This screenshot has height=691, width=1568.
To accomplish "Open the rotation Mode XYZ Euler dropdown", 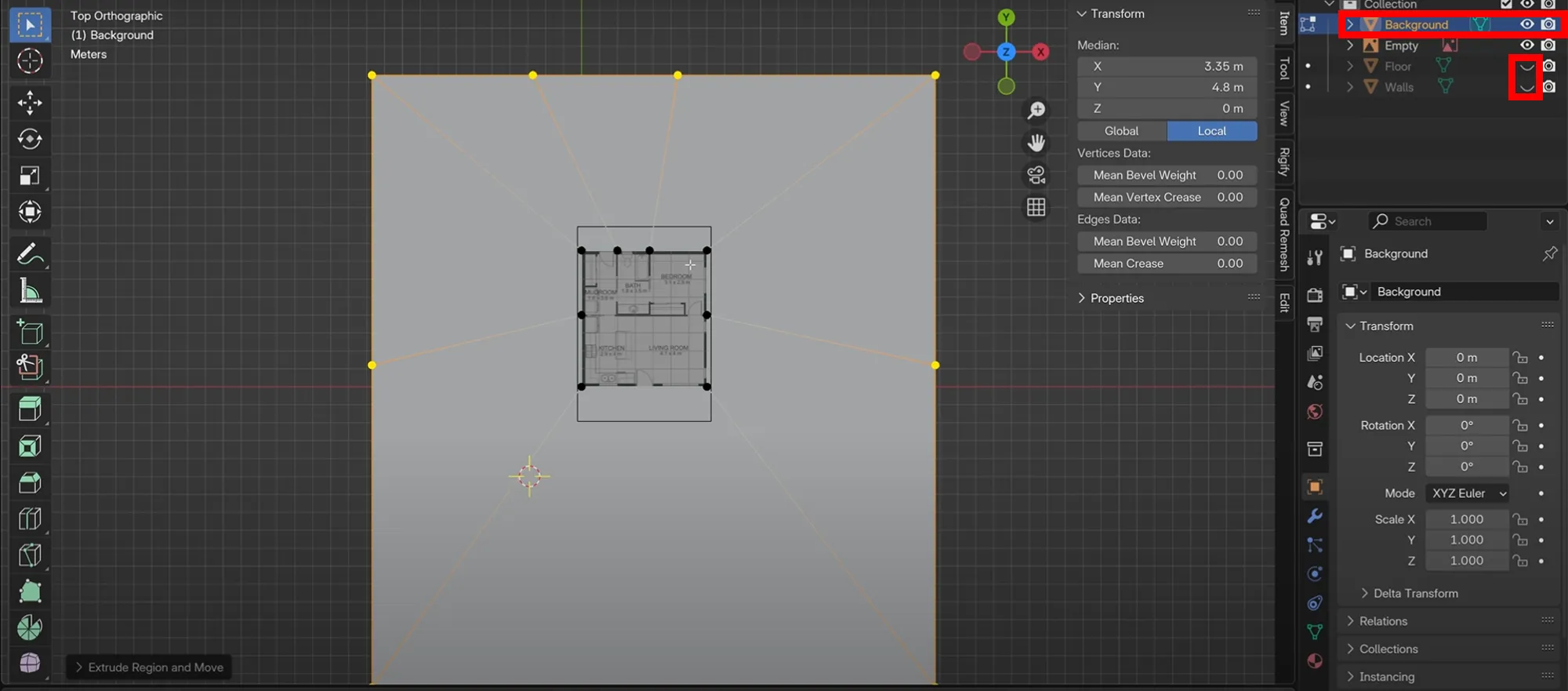I will 1469,493.
